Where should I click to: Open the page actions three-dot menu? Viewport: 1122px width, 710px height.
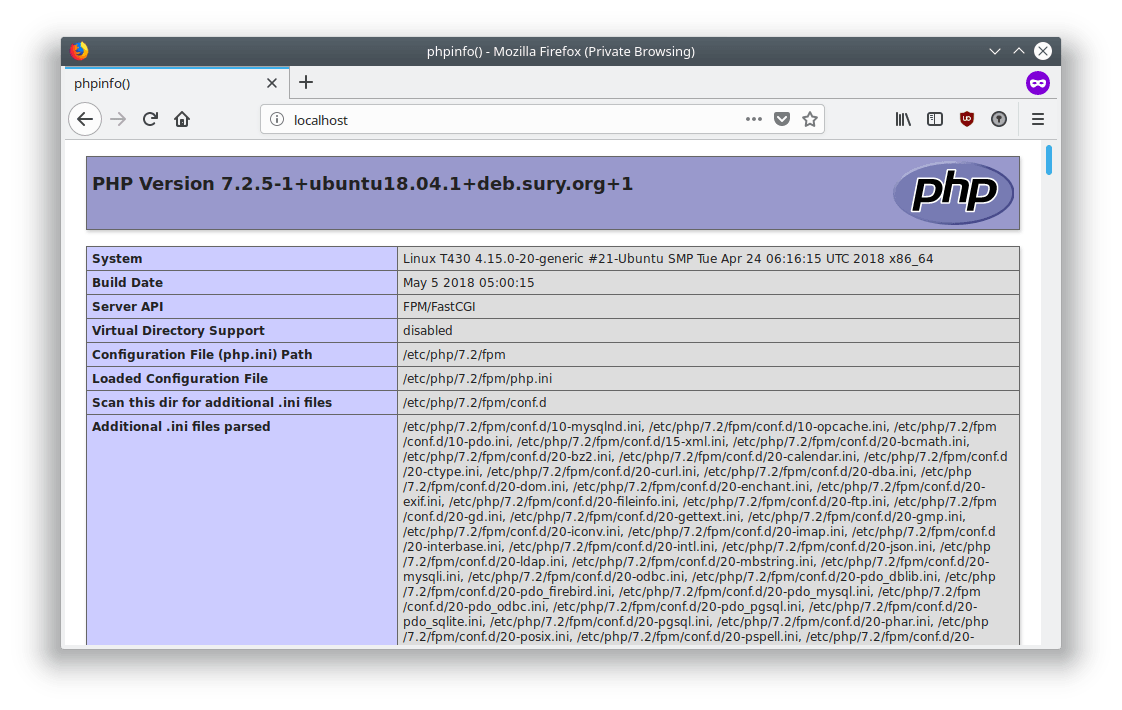click(x=753, y=120)
